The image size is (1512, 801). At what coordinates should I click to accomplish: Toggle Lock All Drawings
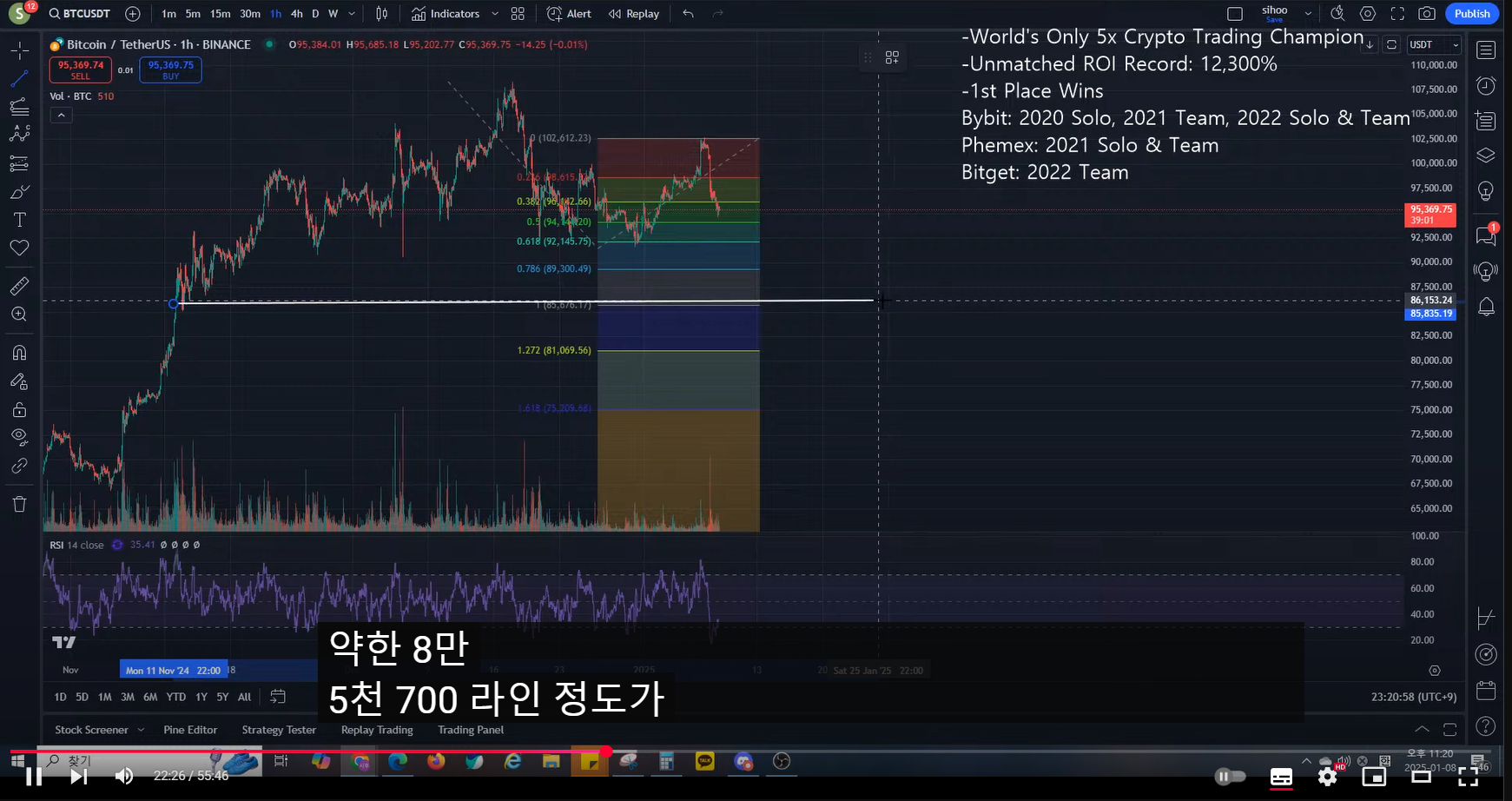click(19, 409)
